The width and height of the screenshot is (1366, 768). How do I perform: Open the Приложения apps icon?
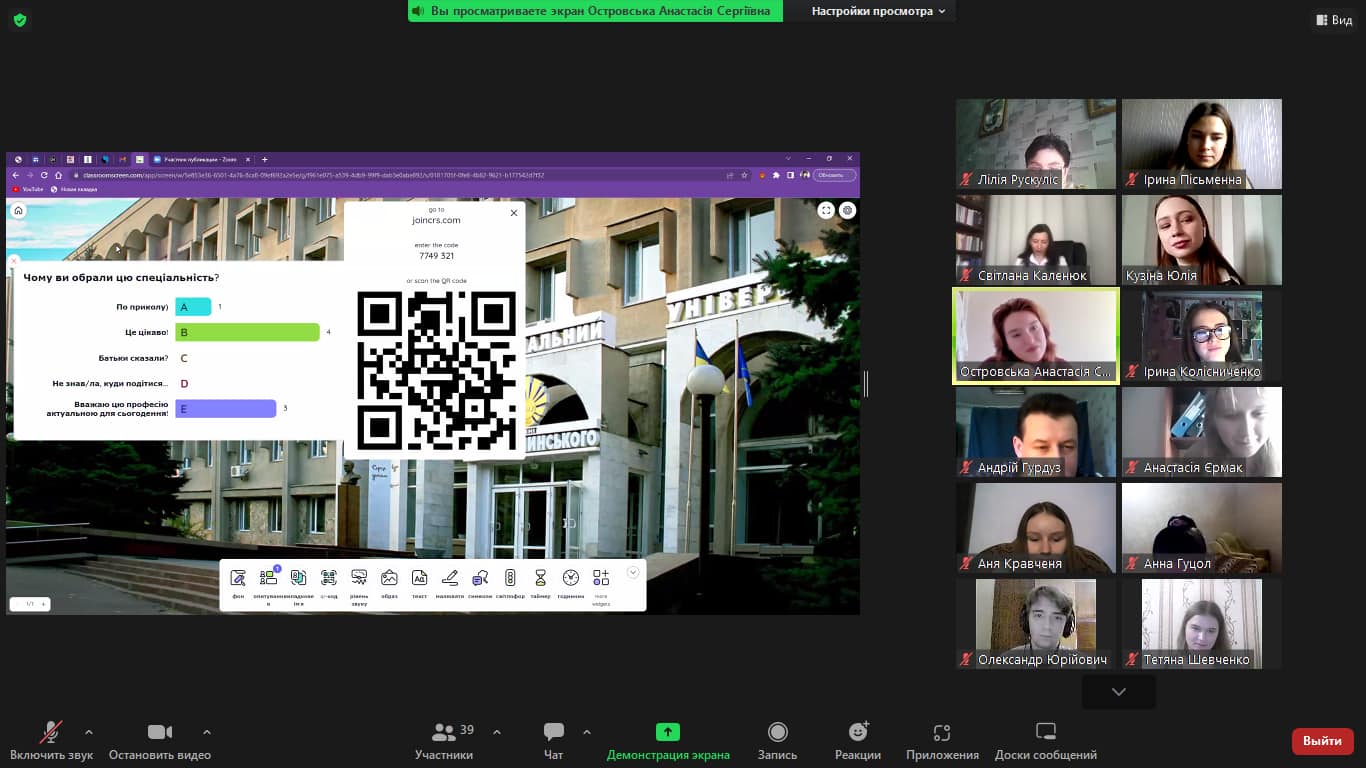pos(941,732)
